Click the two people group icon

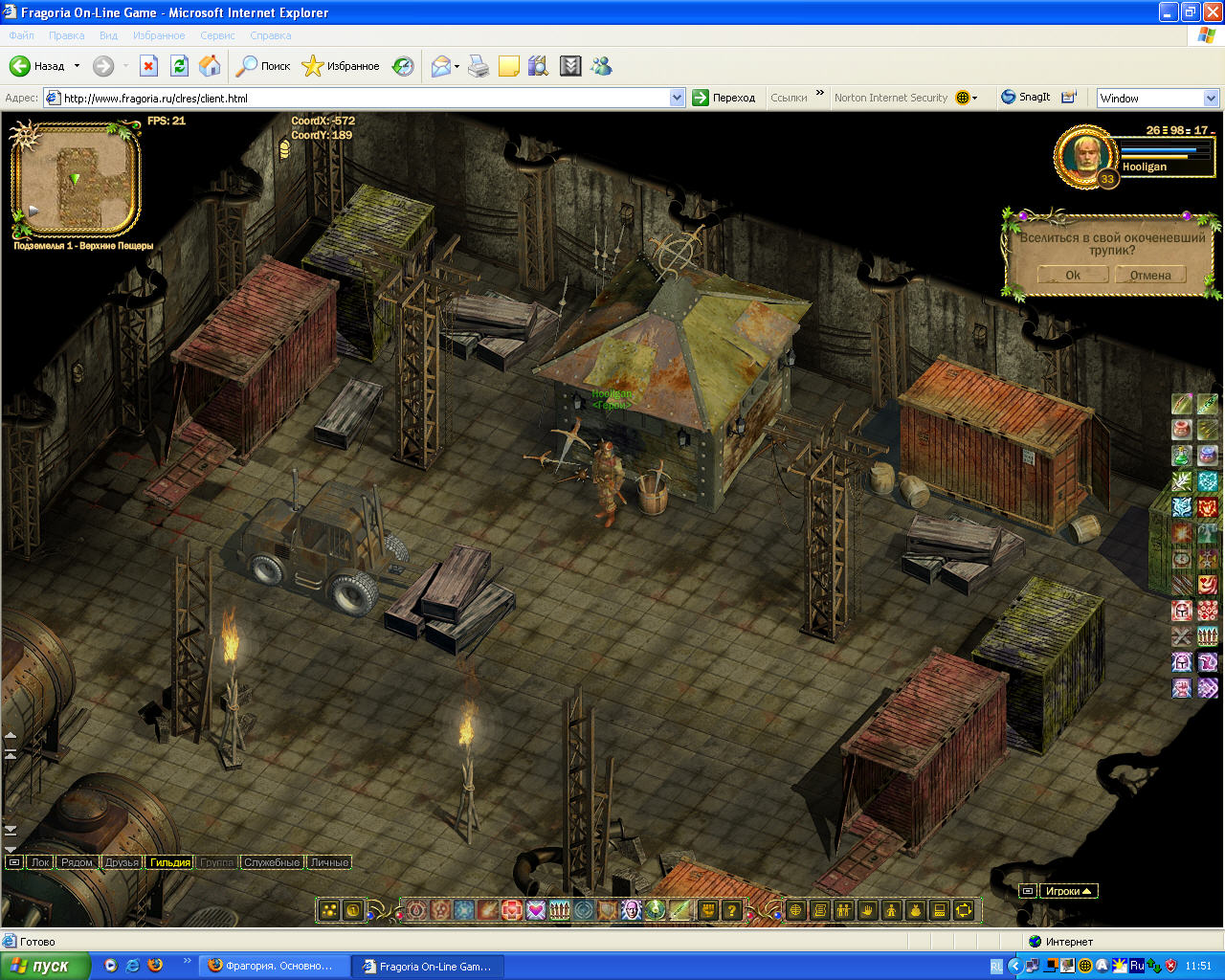843,910
